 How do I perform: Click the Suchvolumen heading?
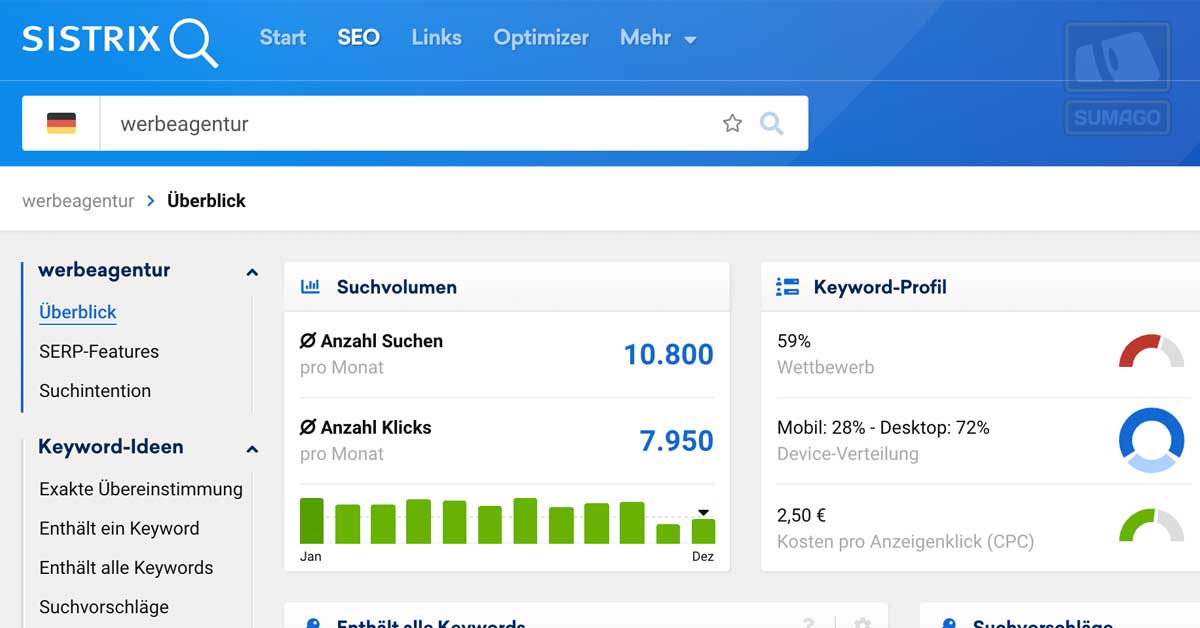396,287
